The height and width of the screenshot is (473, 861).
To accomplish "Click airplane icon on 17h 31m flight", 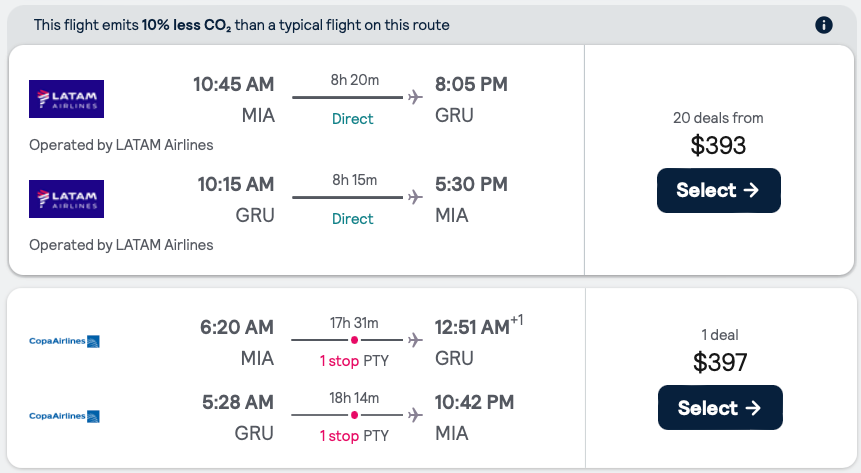I will (415, 340).
